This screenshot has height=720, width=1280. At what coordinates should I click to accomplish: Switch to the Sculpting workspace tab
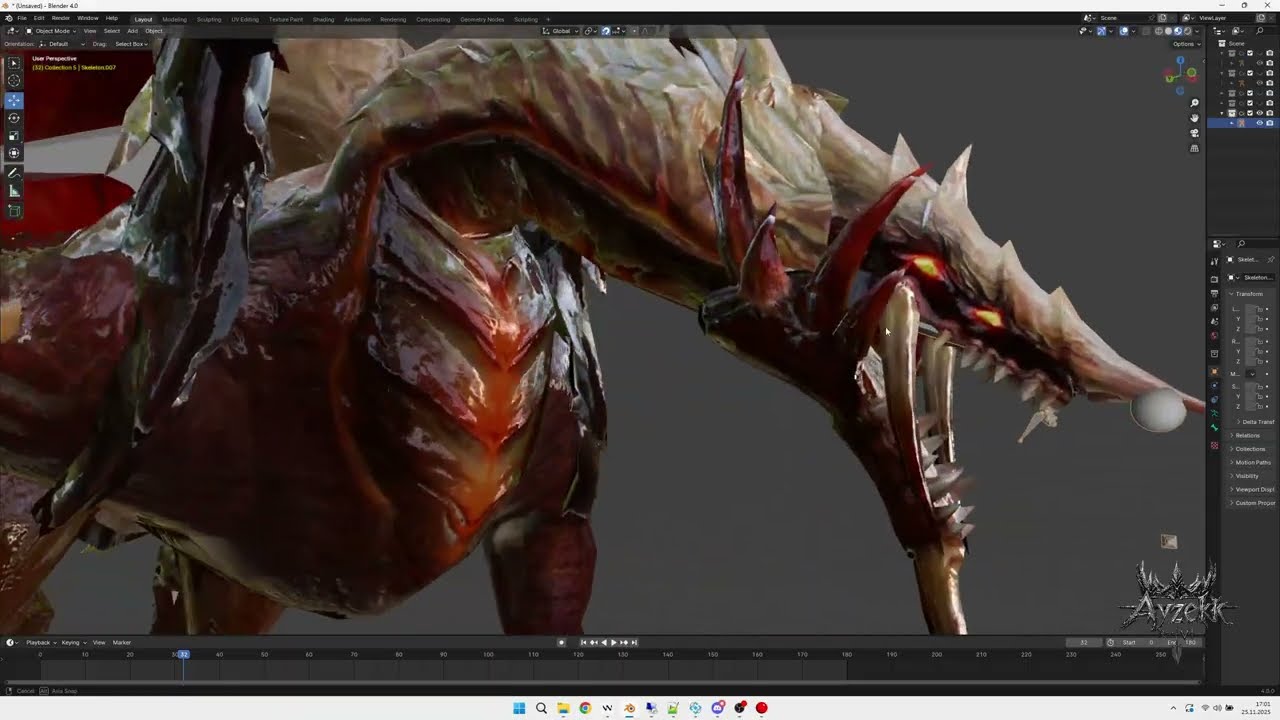click(209, 19)
